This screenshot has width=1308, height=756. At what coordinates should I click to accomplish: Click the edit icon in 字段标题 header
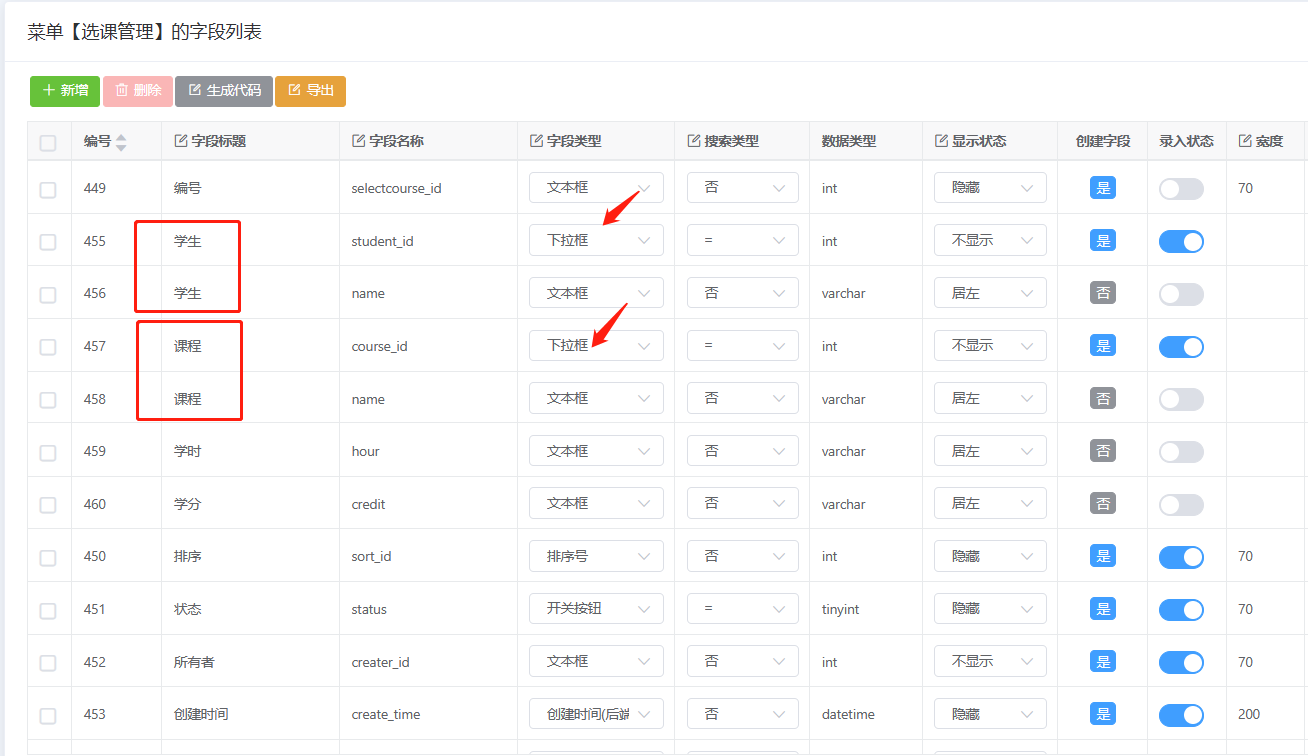click(181, 141)
